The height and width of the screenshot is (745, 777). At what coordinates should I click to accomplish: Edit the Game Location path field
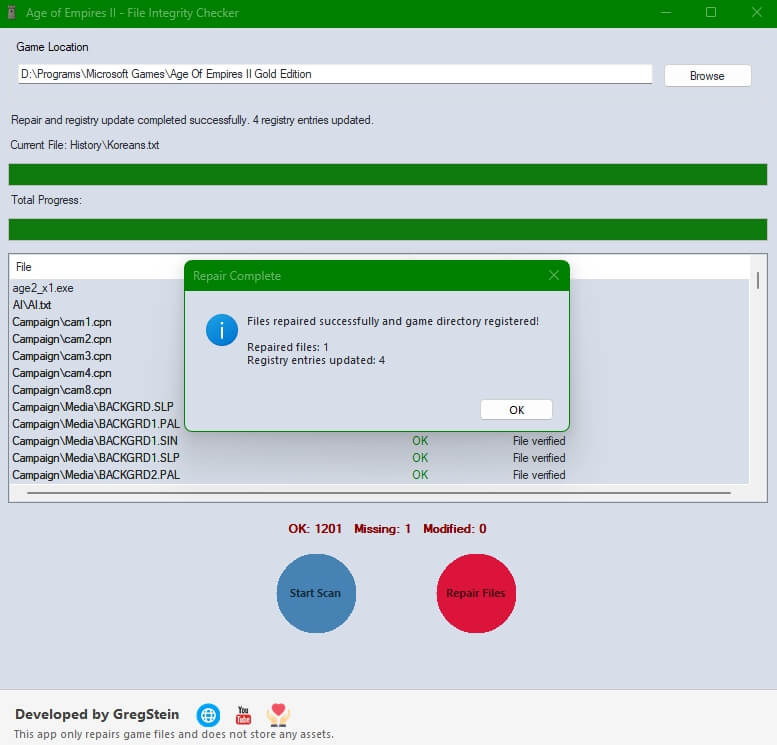click(335, 74)
